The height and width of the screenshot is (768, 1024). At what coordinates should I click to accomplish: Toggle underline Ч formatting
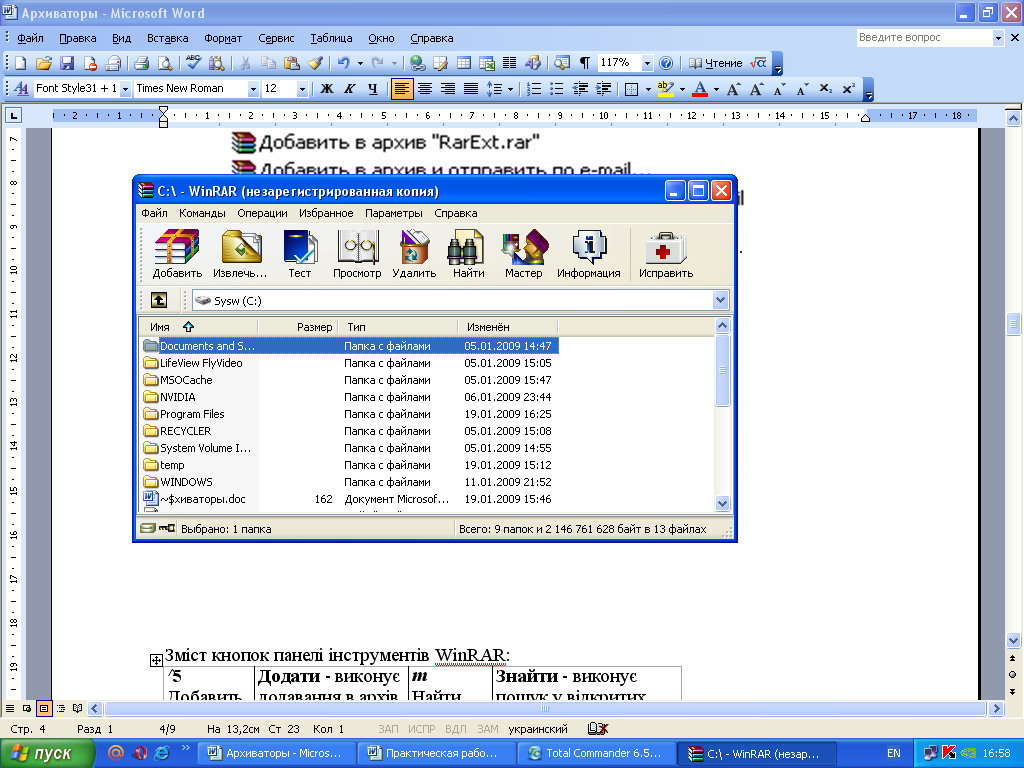(373, 89)
